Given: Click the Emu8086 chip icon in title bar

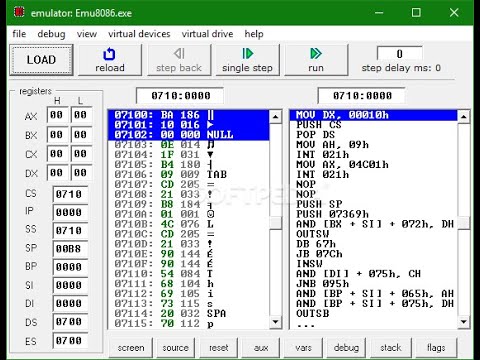Looking at the screenshot, I should pyautogui.click(x=19, y=12).
